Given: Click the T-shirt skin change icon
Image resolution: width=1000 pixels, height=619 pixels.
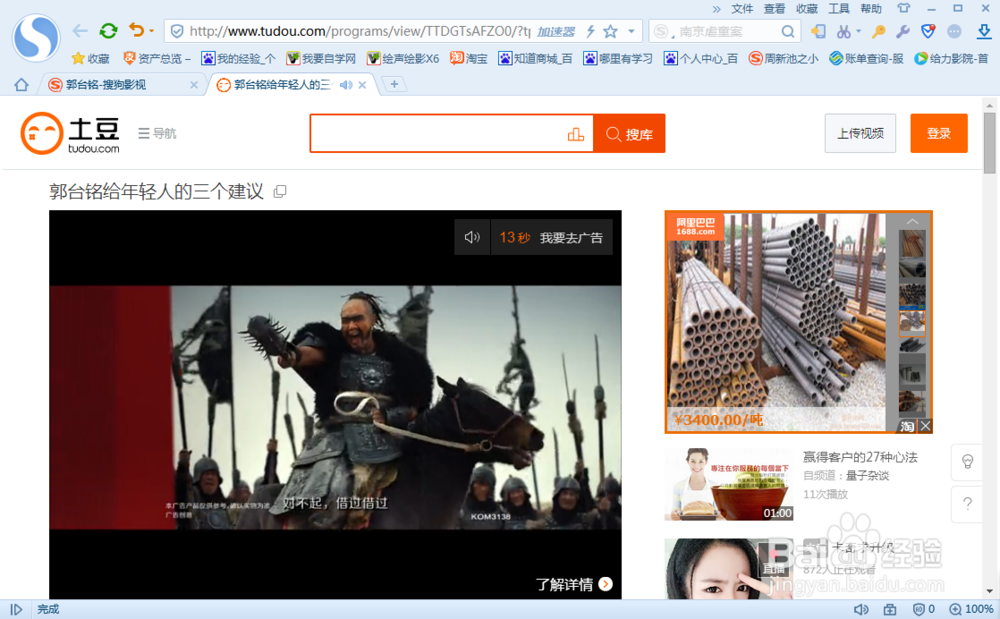Looking at the screenshot, I should [x=903, y=8].
